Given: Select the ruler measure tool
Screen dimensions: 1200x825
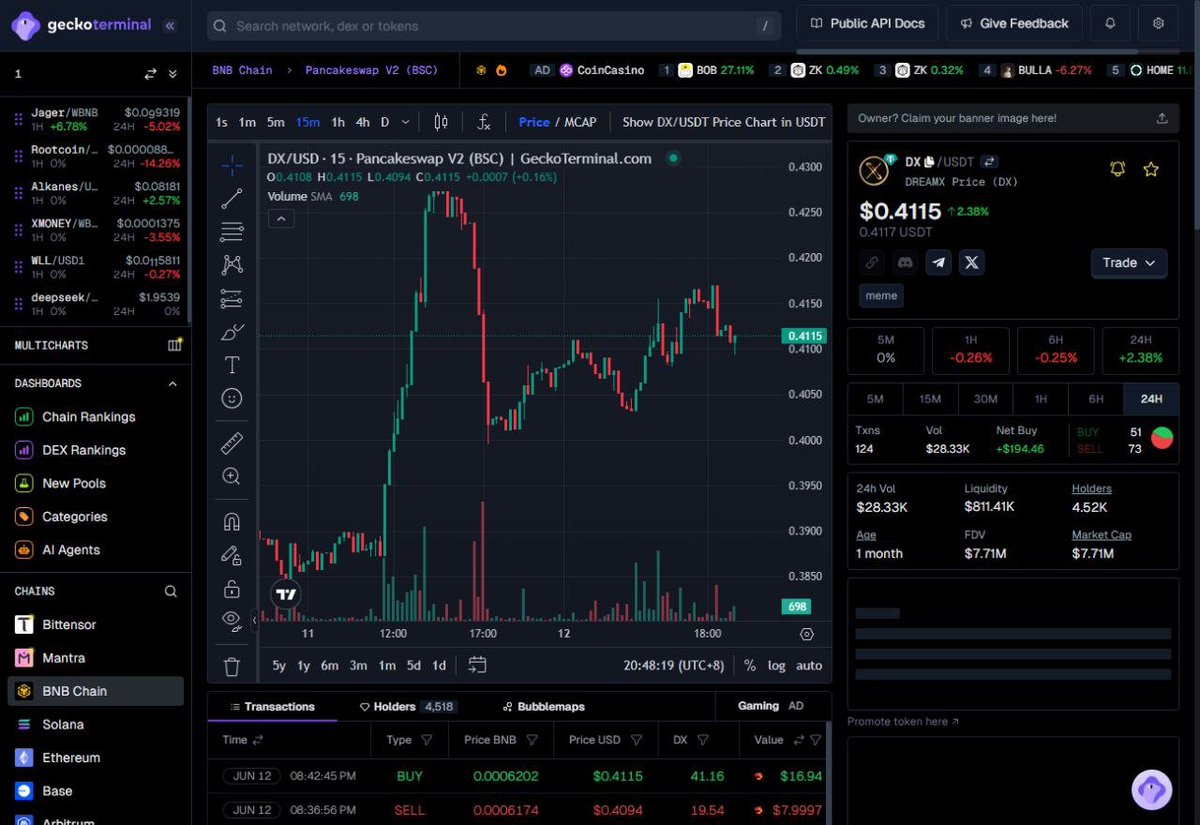Looking at the screenshot, I should (x=232, y=443).
